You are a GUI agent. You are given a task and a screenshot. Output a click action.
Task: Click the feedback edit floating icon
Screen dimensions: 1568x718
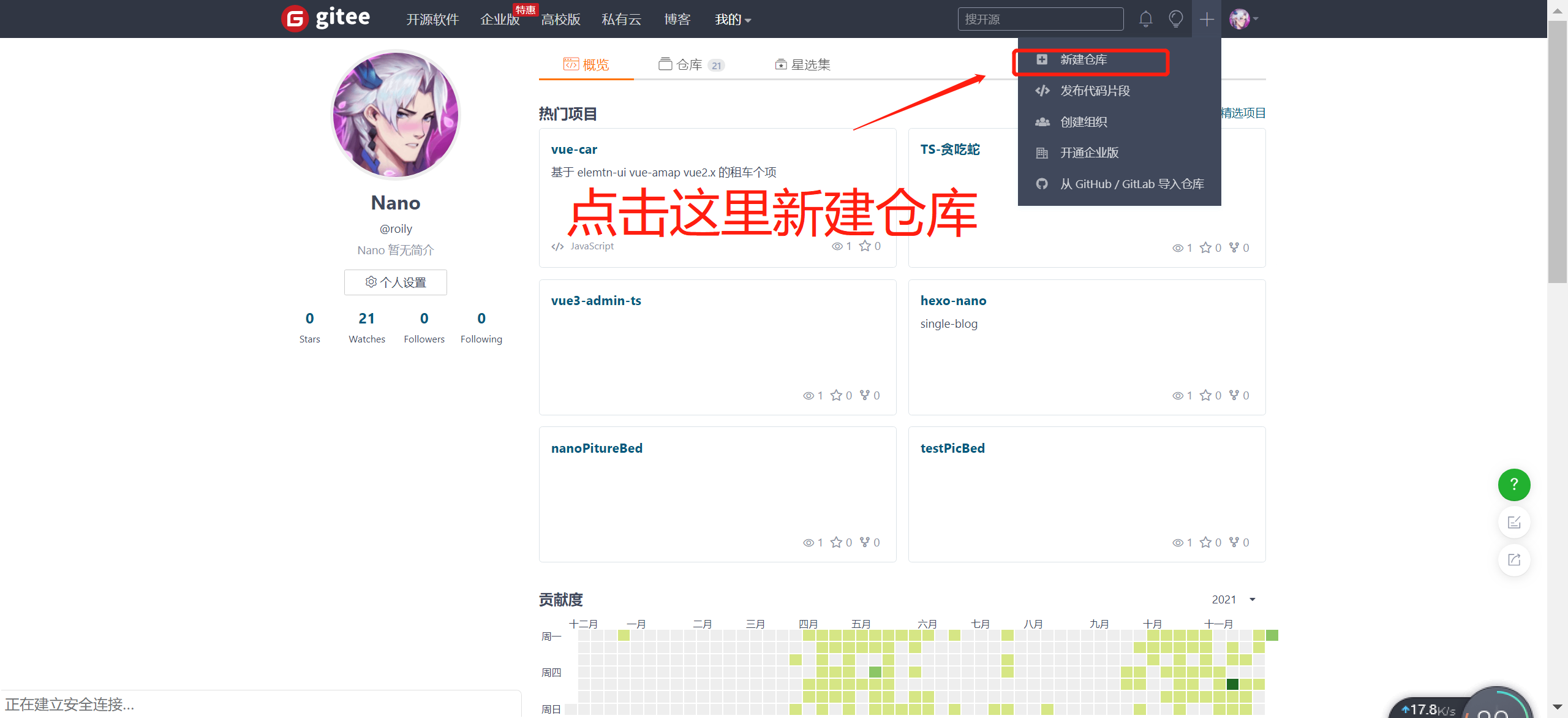click(1514, 523)
